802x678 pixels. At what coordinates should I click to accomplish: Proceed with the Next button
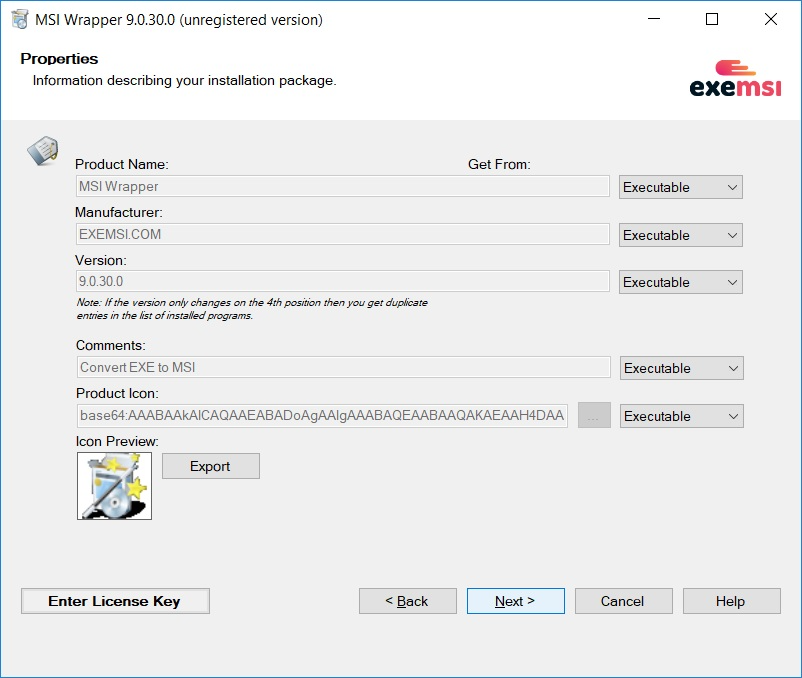tap(515, 601)
